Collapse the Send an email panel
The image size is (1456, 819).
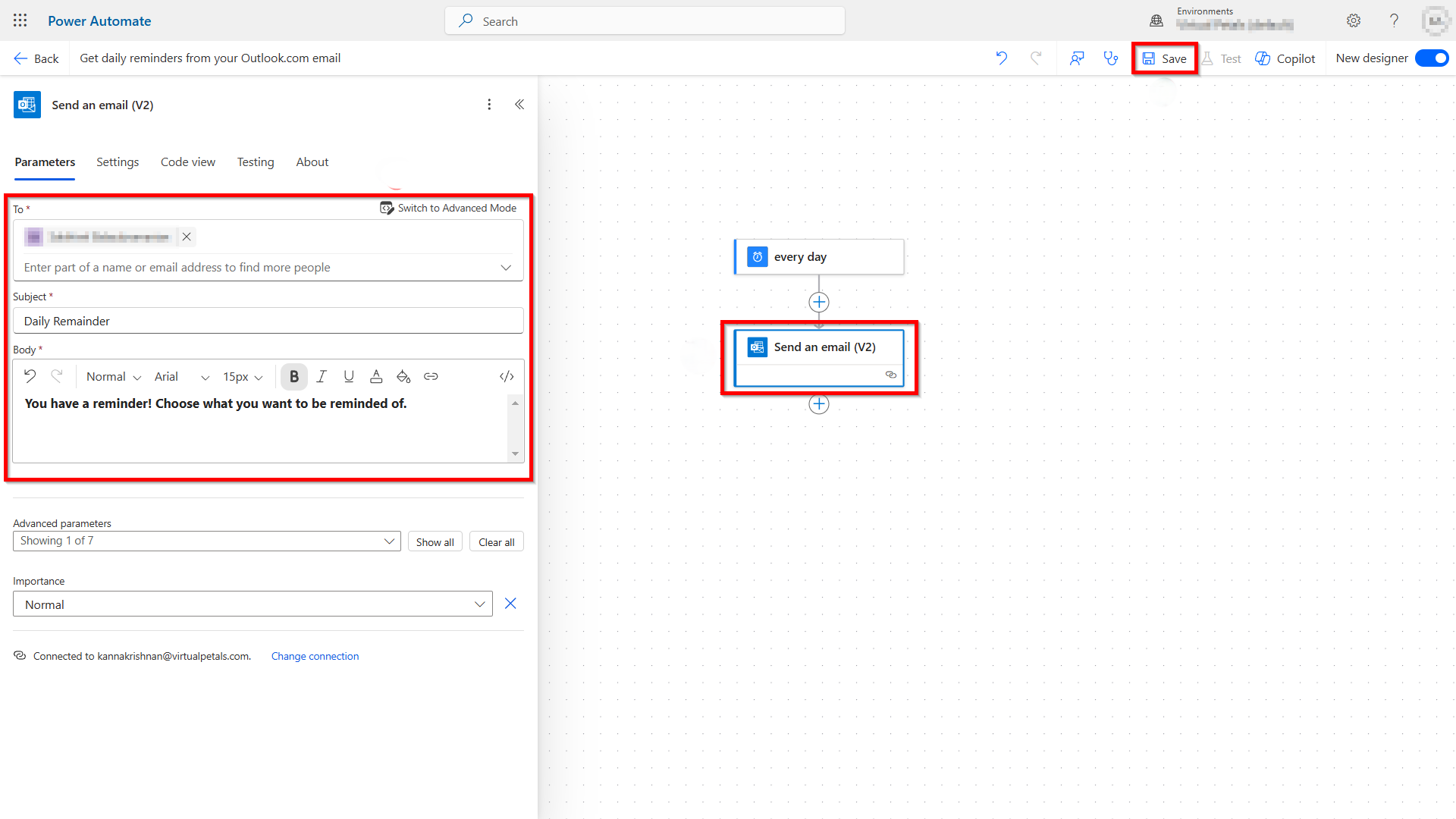(519, 105)
